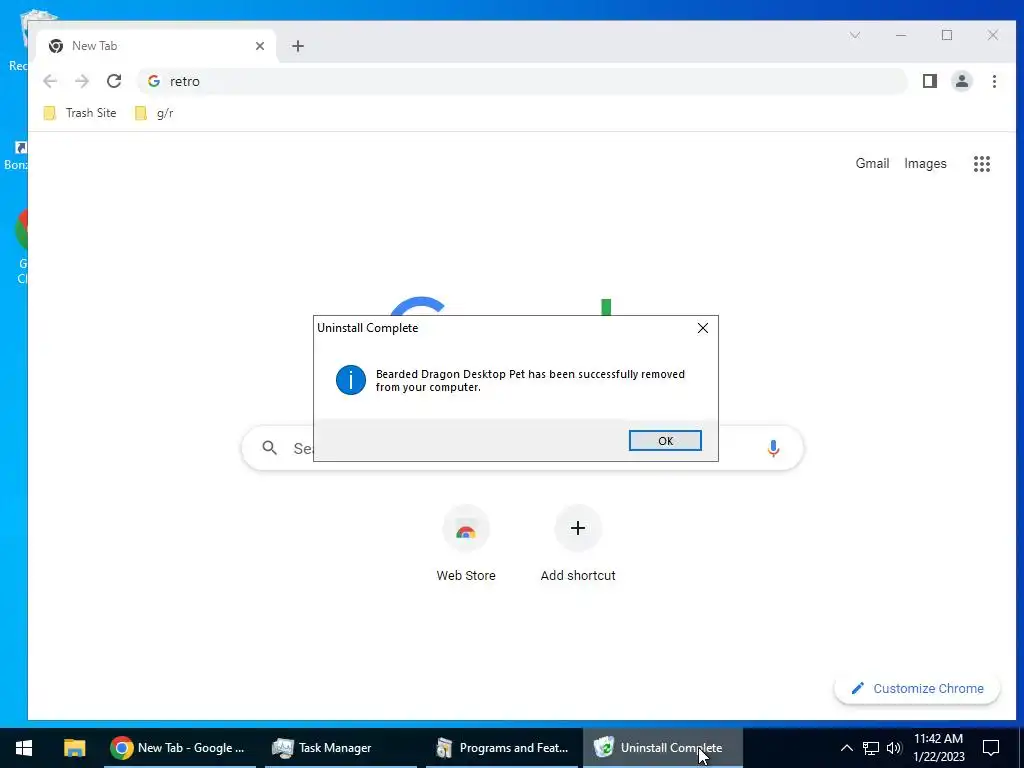Open Google apps grid

[982, 163]
